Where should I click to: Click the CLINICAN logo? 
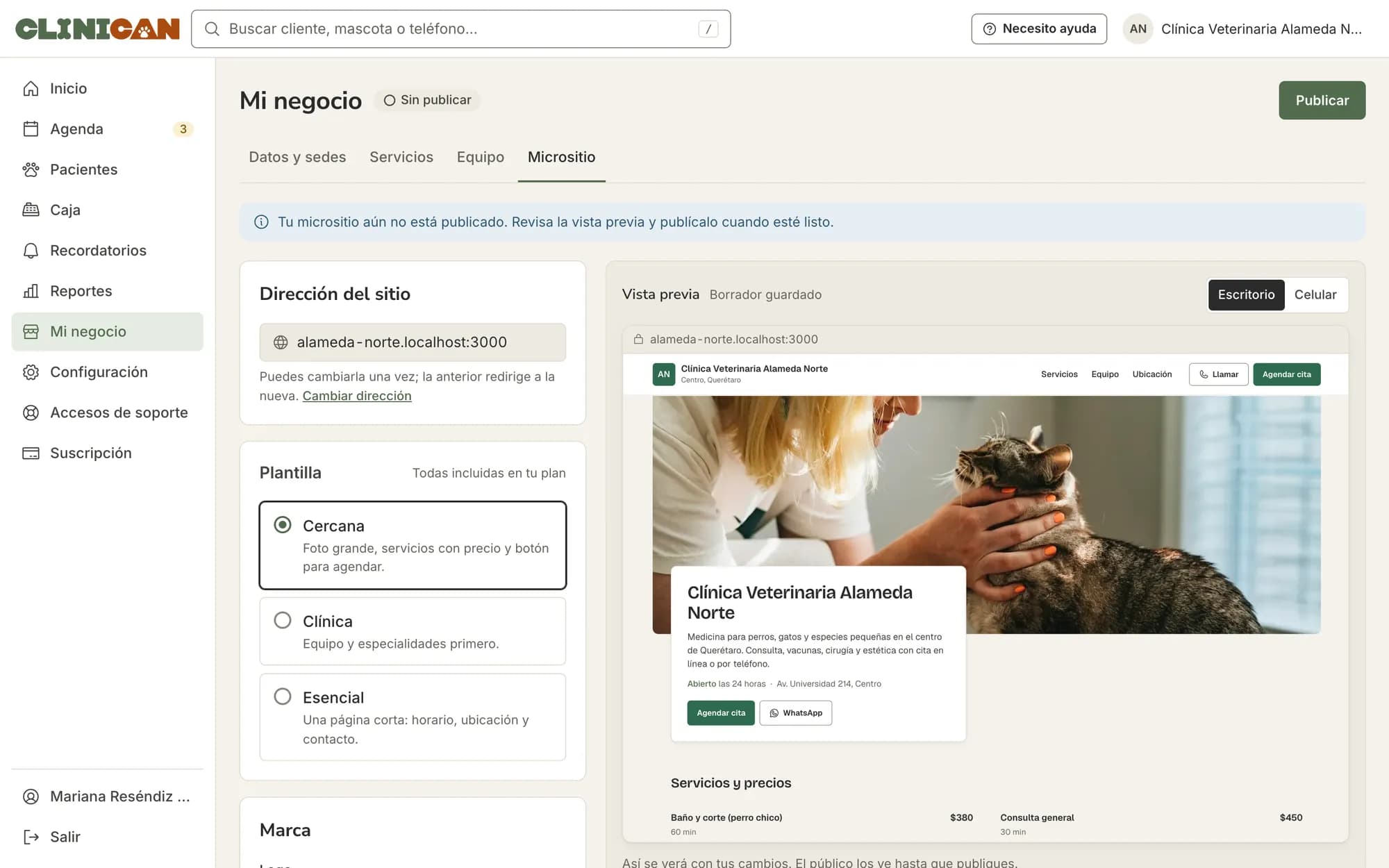click(x=97, y=28)
